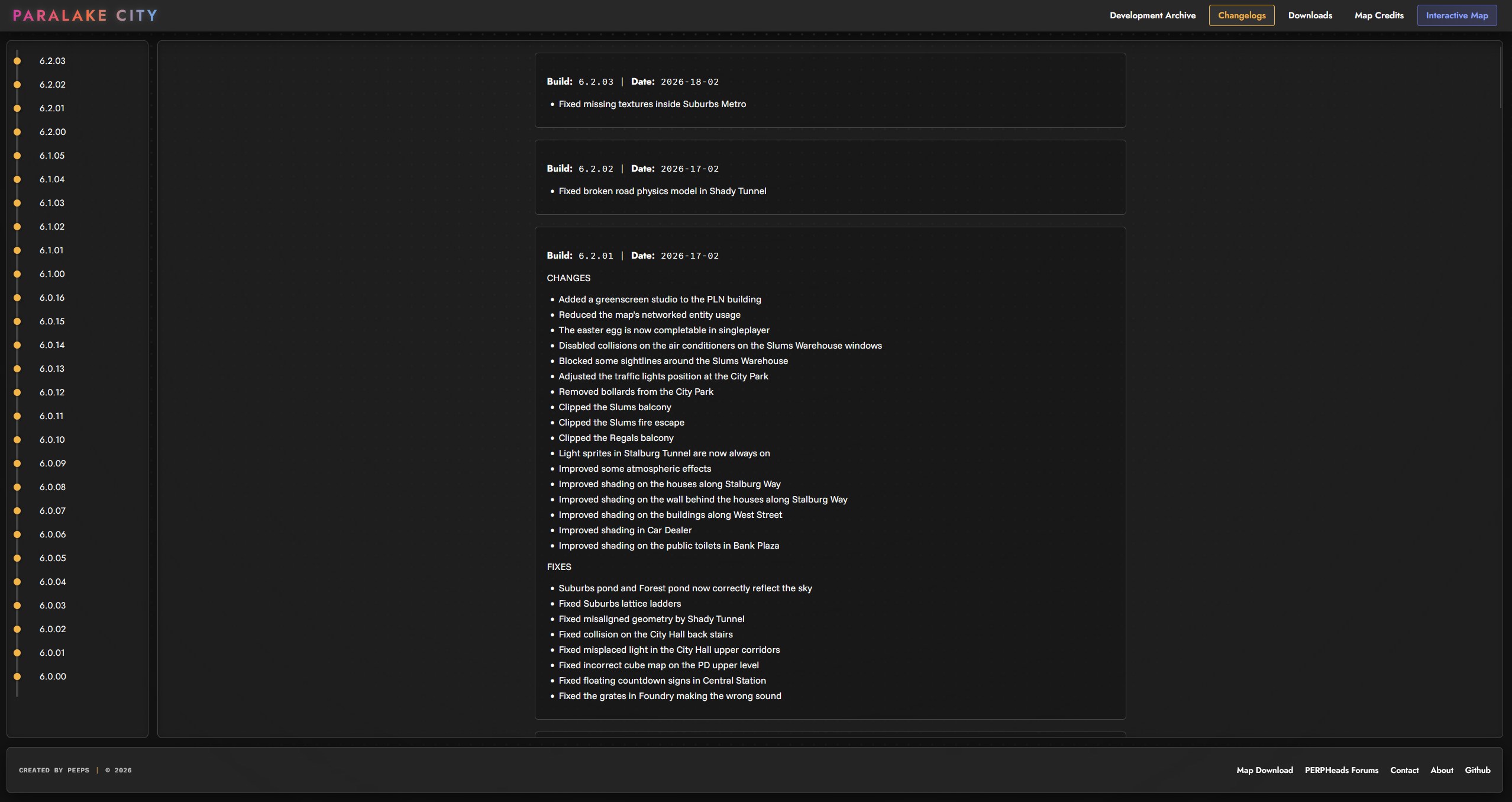Open the Development Archive page
This screenshot has width=1512, height=802.
(1152, 15)
